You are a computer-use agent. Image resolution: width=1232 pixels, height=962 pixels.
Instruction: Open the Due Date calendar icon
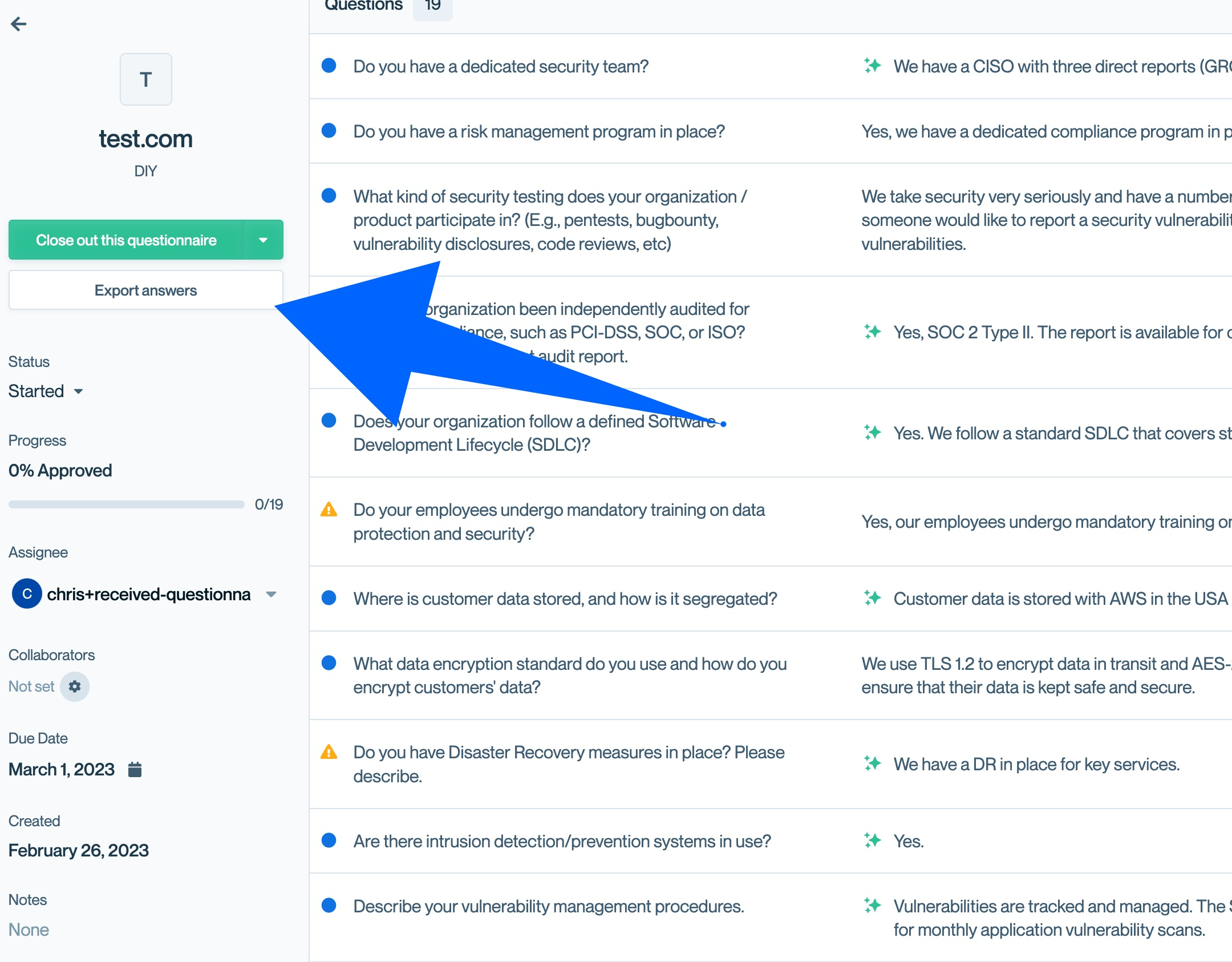(135, 770)
